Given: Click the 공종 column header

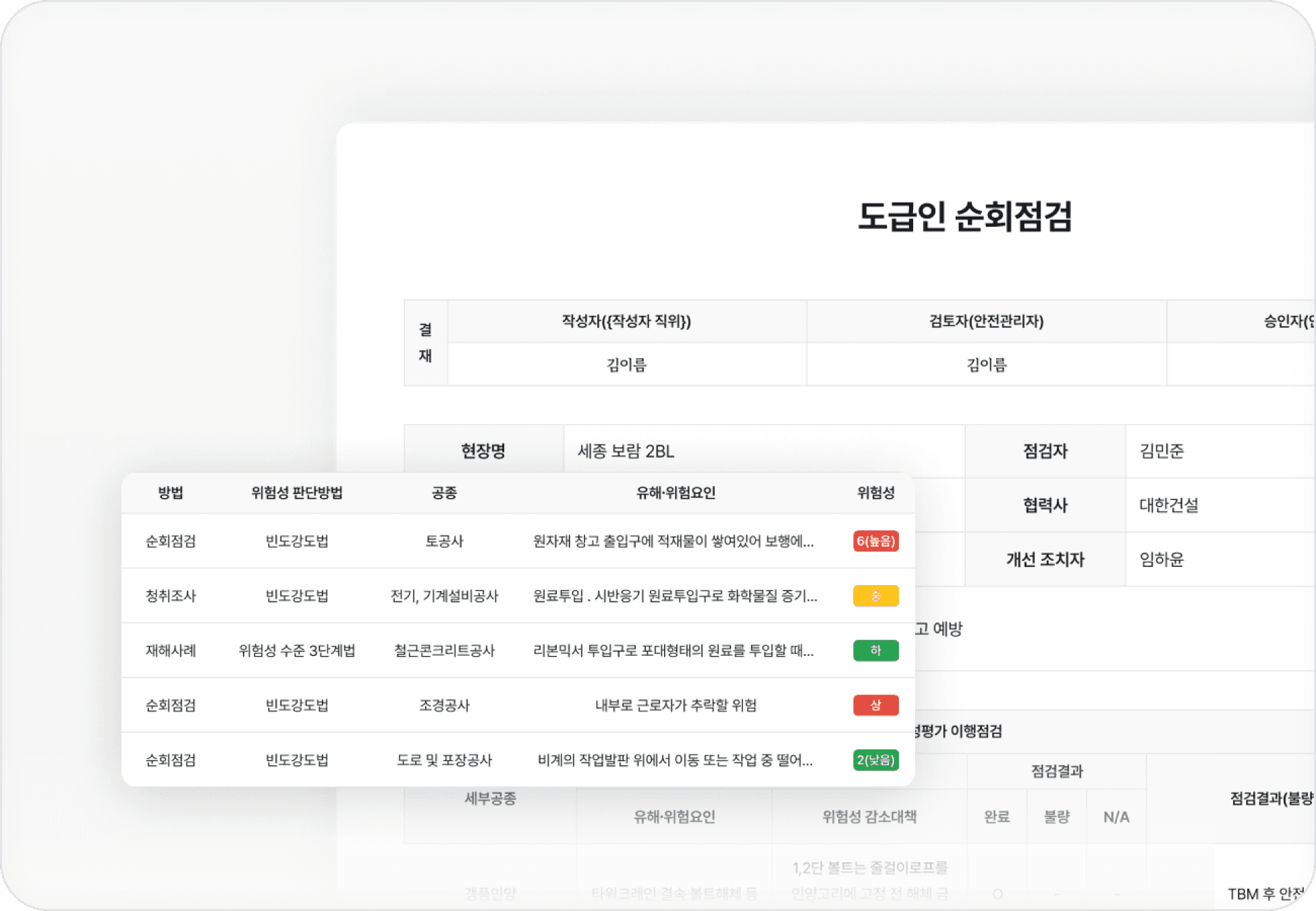Looking at the screenshot, I should [x=443, y=493].
